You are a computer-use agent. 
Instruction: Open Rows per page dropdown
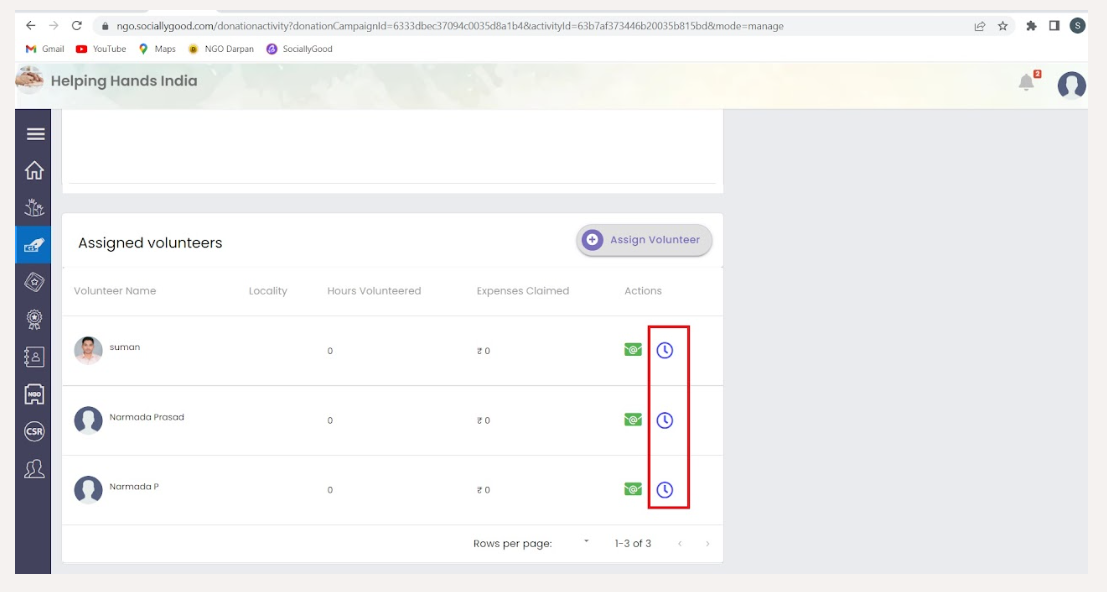click(x=586, y=542)
